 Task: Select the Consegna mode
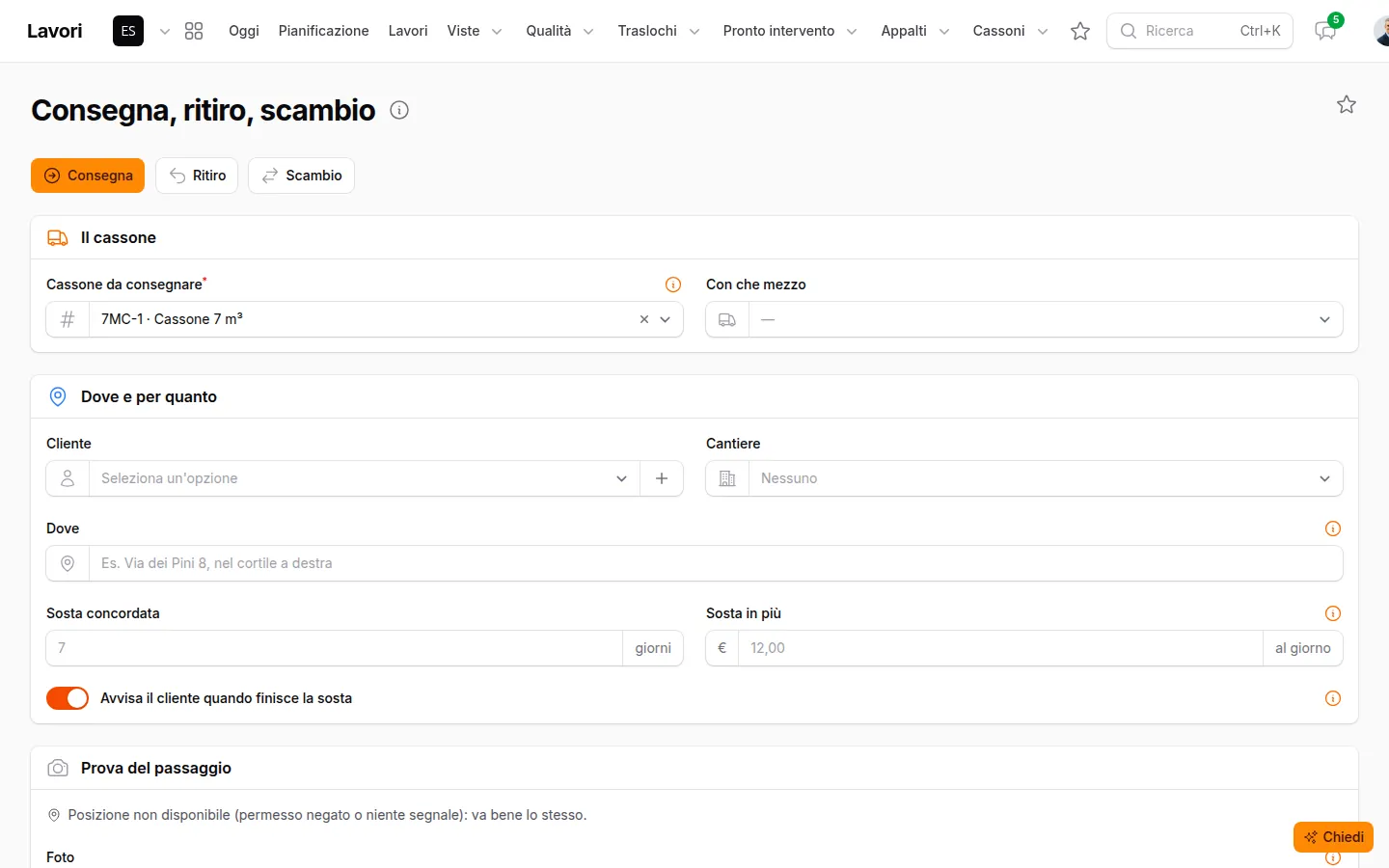click(88, 176)
